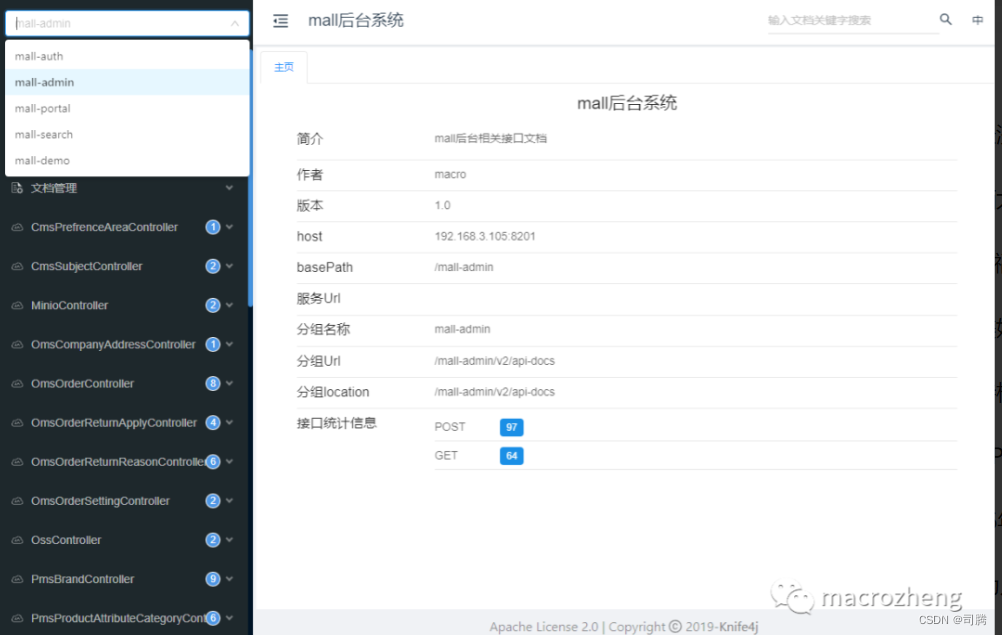Image resolution: width=1002 pixels, height=635 pixels.
Task: Toggle interface language with the 中 icon
Action: coord(977,18)
